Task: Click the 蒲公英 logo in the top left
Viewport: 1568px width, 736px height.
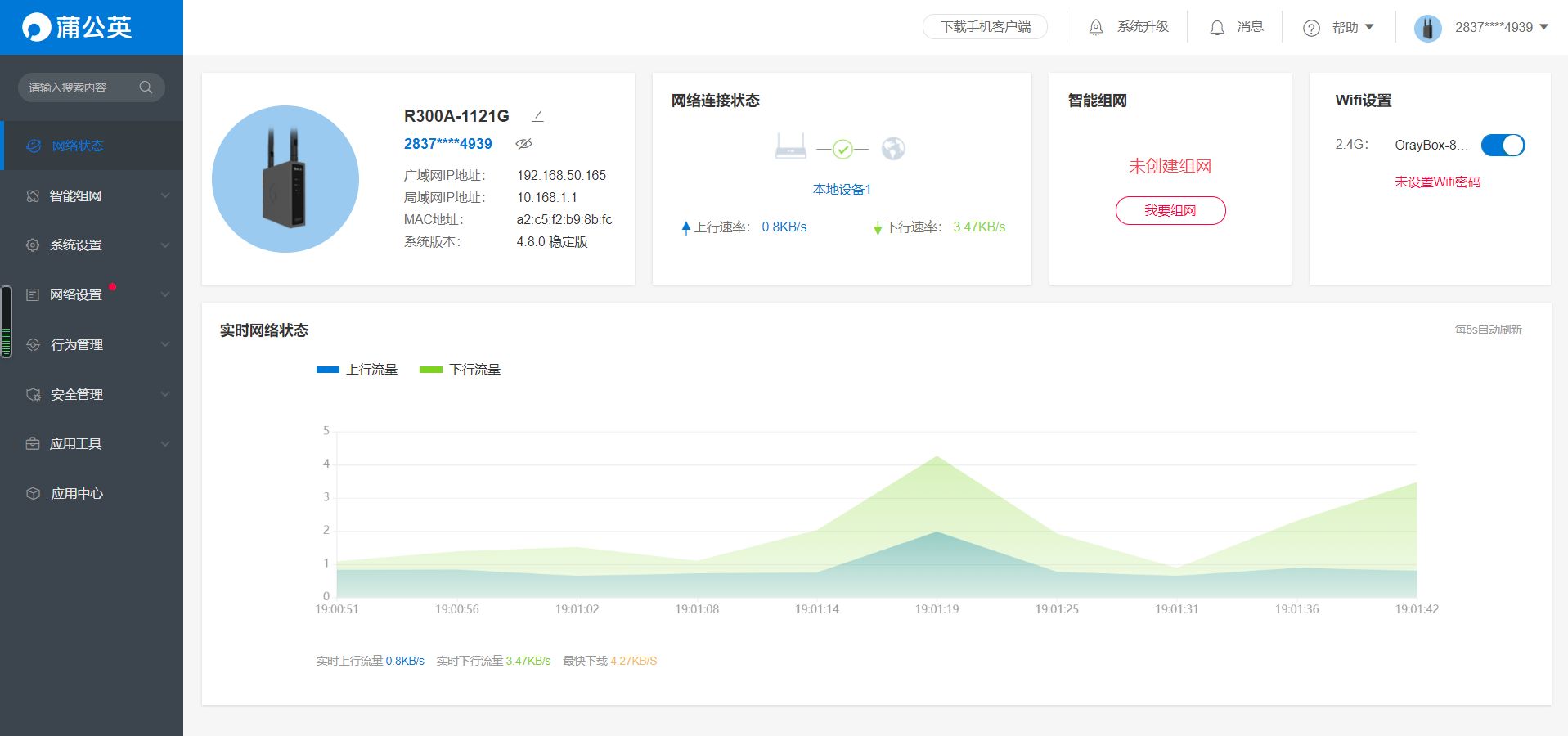Action: point(77,27)
